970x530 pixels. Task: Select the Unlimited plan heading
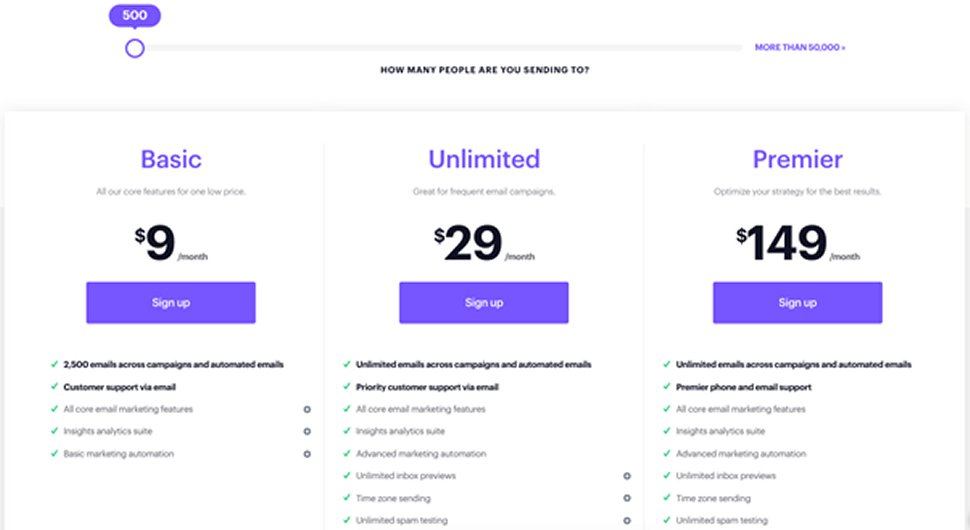(484, 159)
